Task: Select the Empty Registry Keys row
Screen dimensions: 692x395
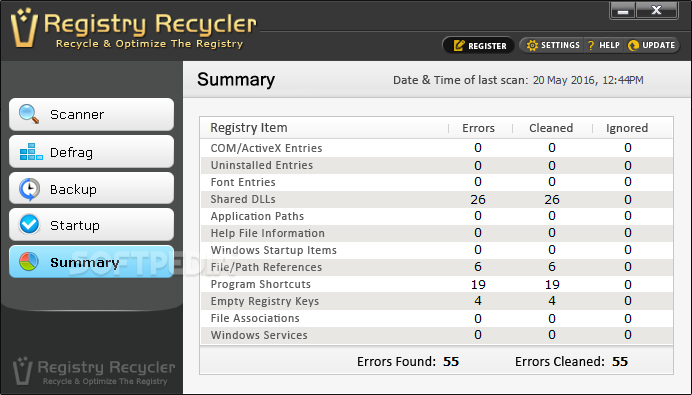Action: 436,301
